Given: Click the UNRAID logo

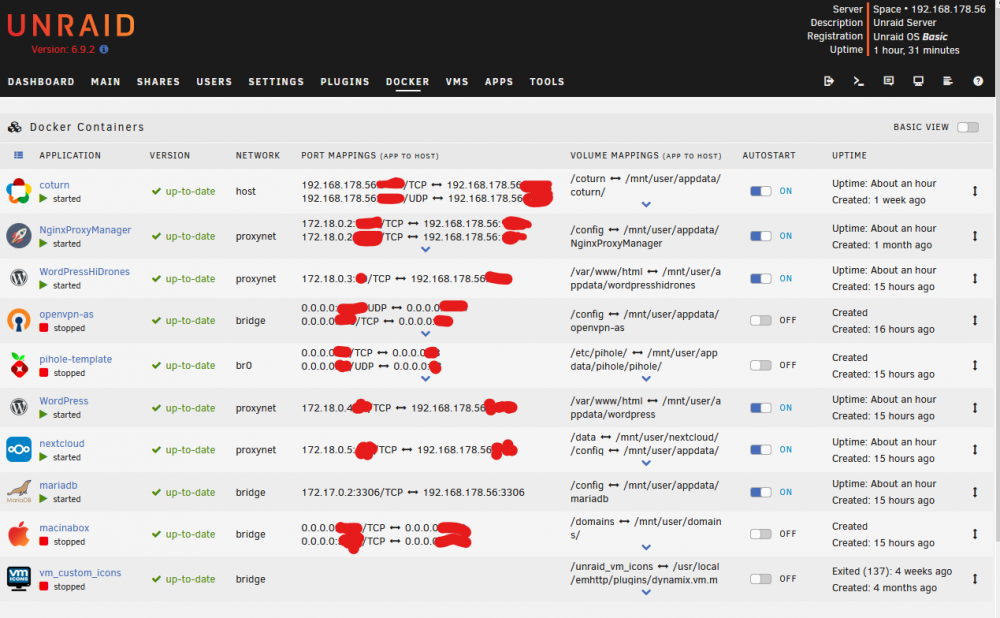Looking at the screenshot, I should coord(71,26).
